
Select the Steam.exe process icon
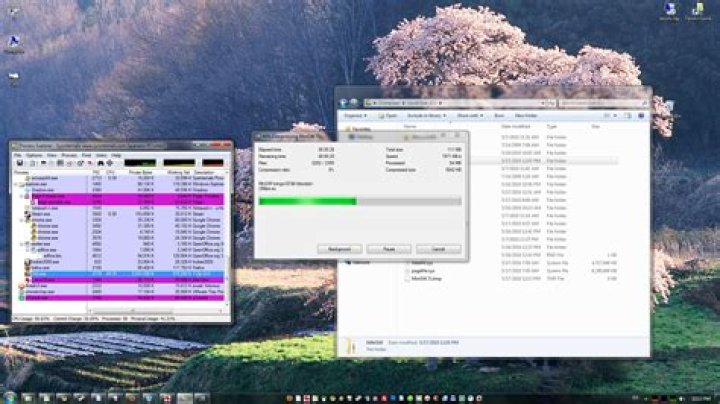28,214
